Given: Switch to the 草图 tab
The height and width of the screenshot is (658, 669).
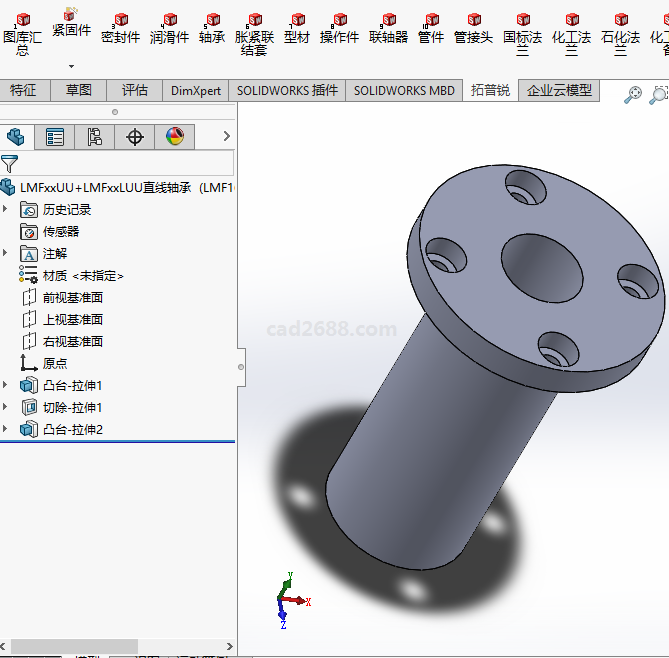Looking at the screenshot, I should tap(79, 90).
